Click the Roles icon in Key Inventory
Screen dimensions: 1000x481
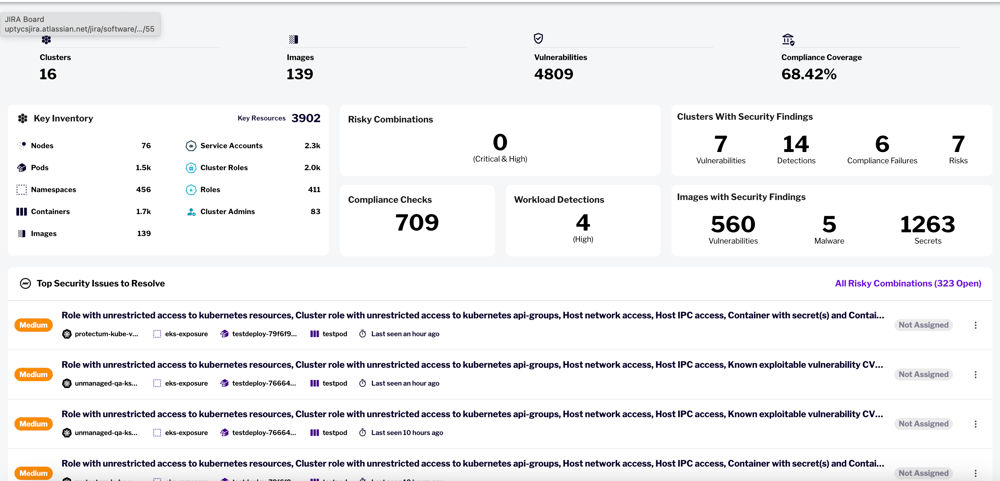191,190
